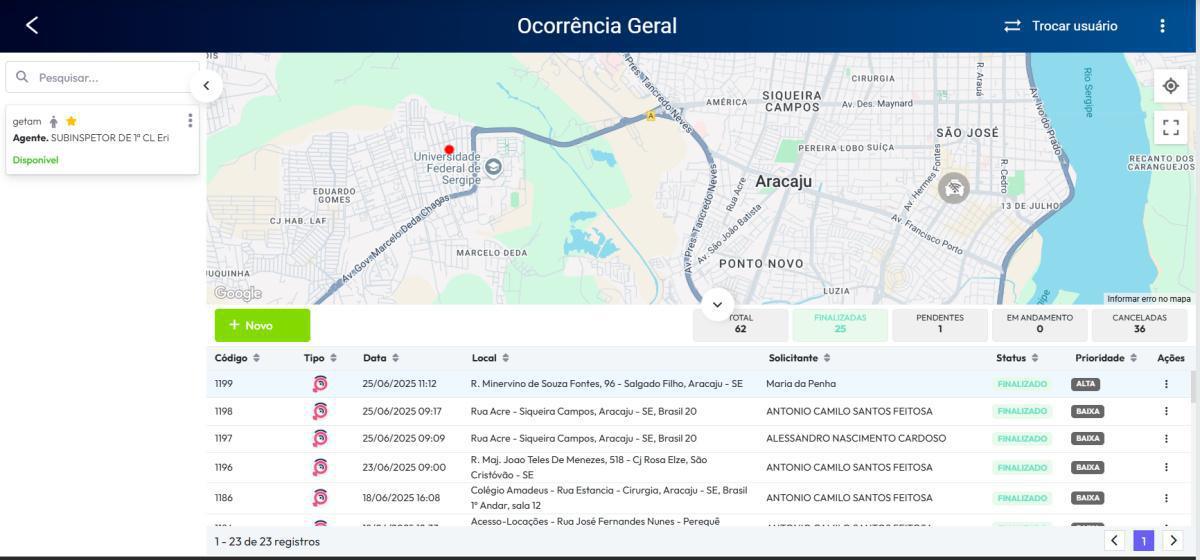Collapse the agent sidebar panel chevron
1200x560 pixels.
click(206, 85)
